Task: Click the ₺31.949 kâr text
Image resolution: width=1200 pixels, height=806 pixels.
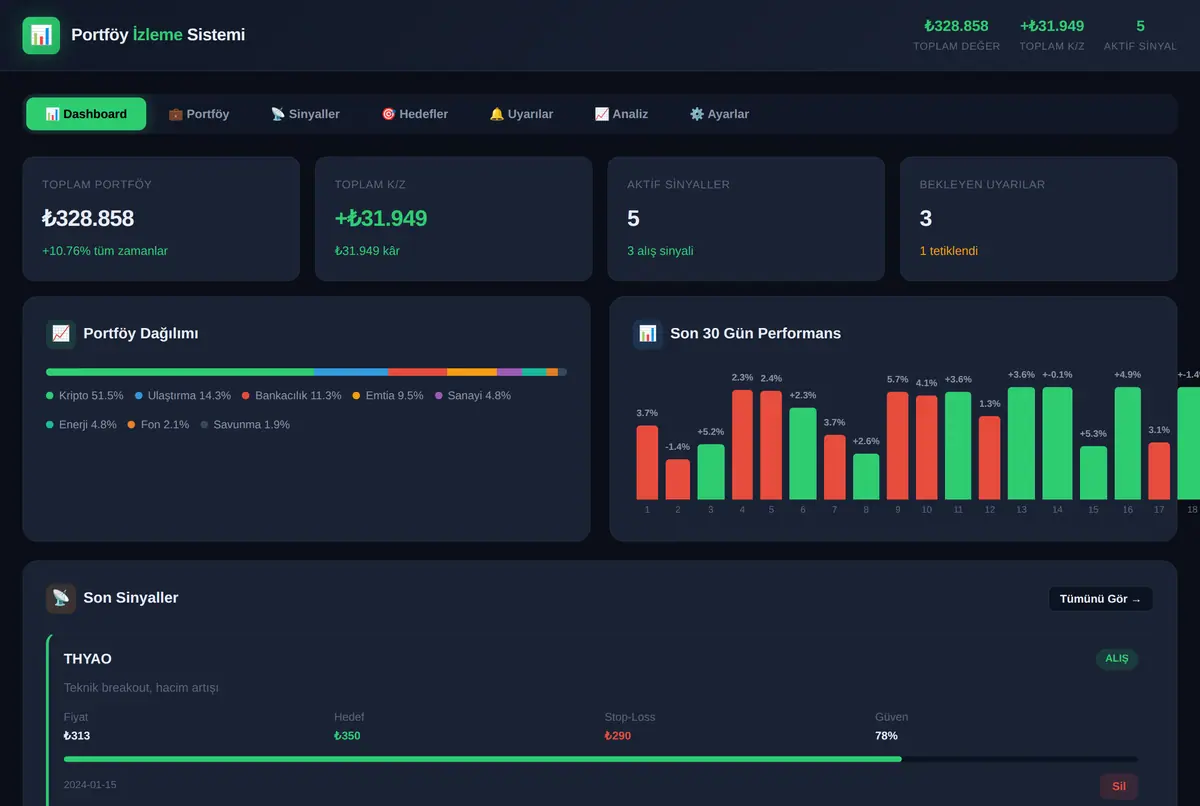Action: coord(367,251)
